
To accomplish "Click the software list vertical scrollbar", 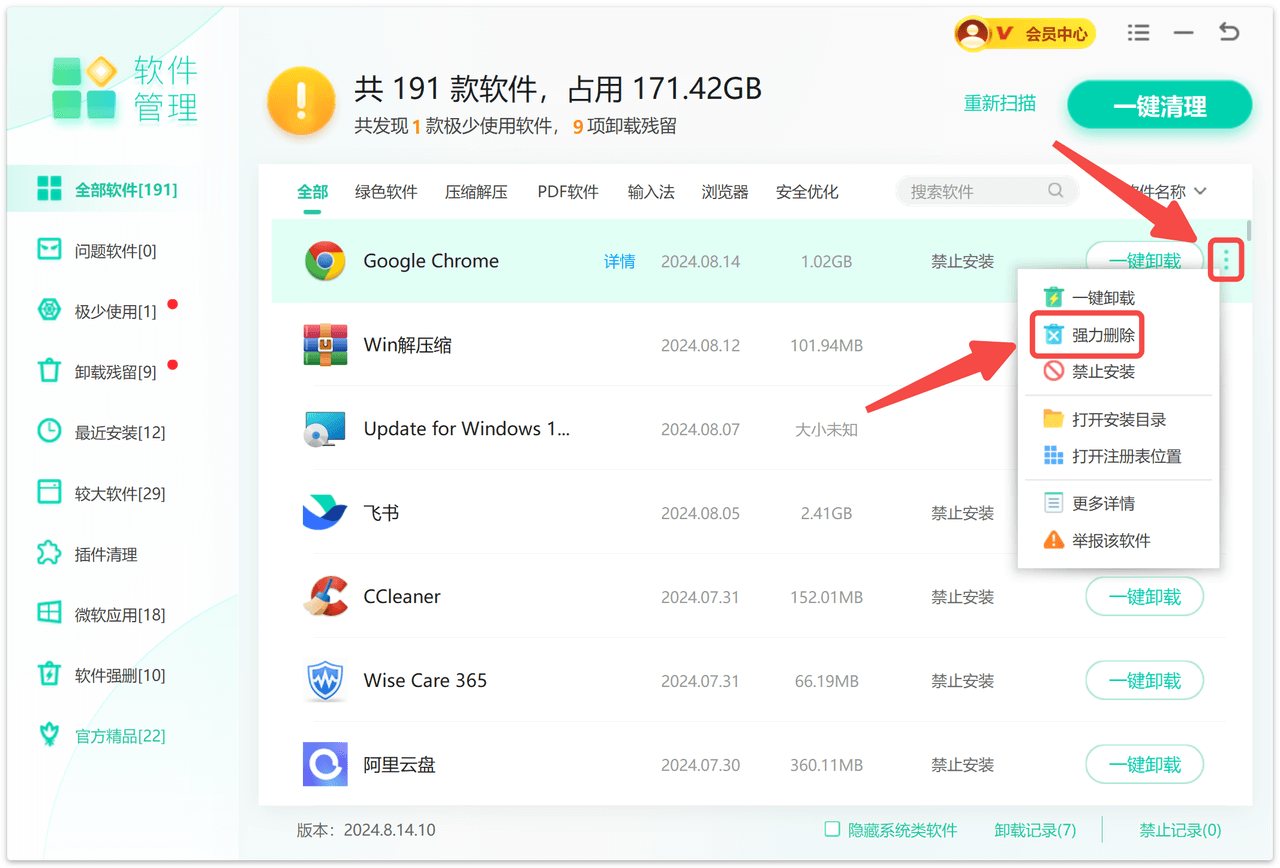I will [1248, 236].
